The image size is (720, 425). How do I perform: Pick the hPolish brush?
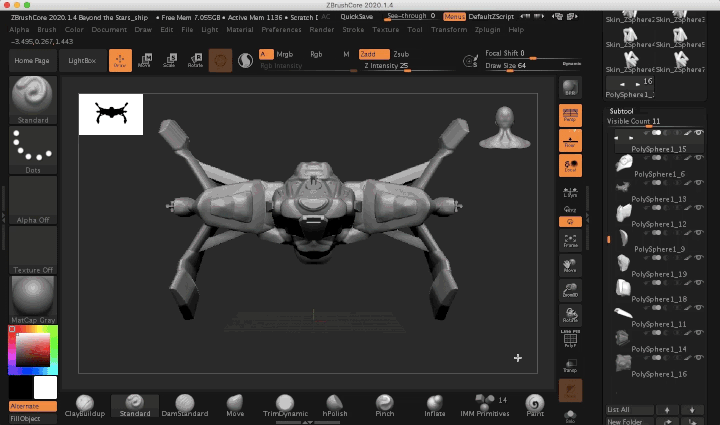[334, 404]
